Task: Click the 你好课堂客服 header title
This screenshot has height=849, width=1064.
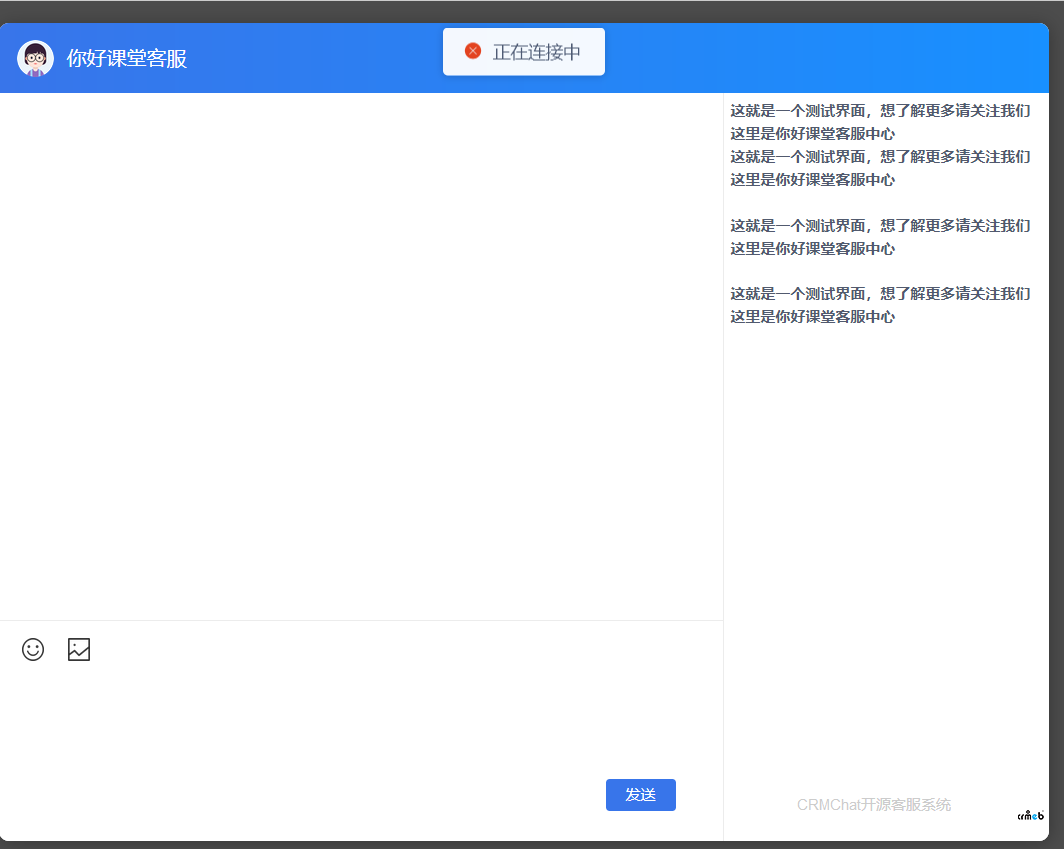Action: click(127, 58)
